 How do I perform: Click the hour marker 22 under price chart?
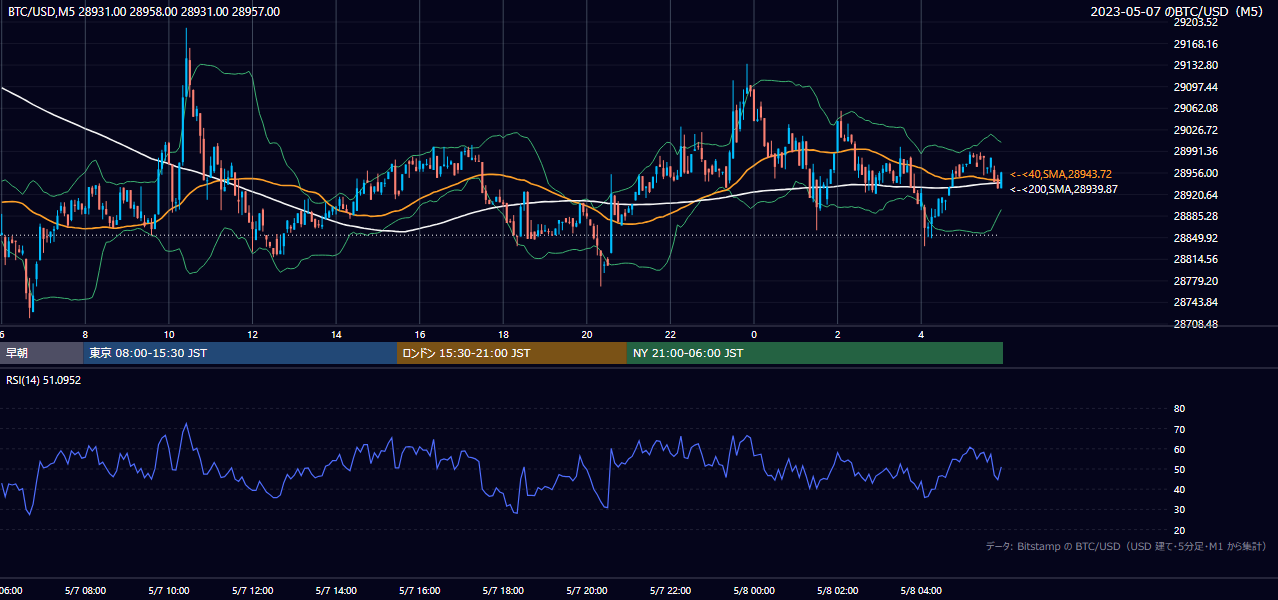click(670, 335)
